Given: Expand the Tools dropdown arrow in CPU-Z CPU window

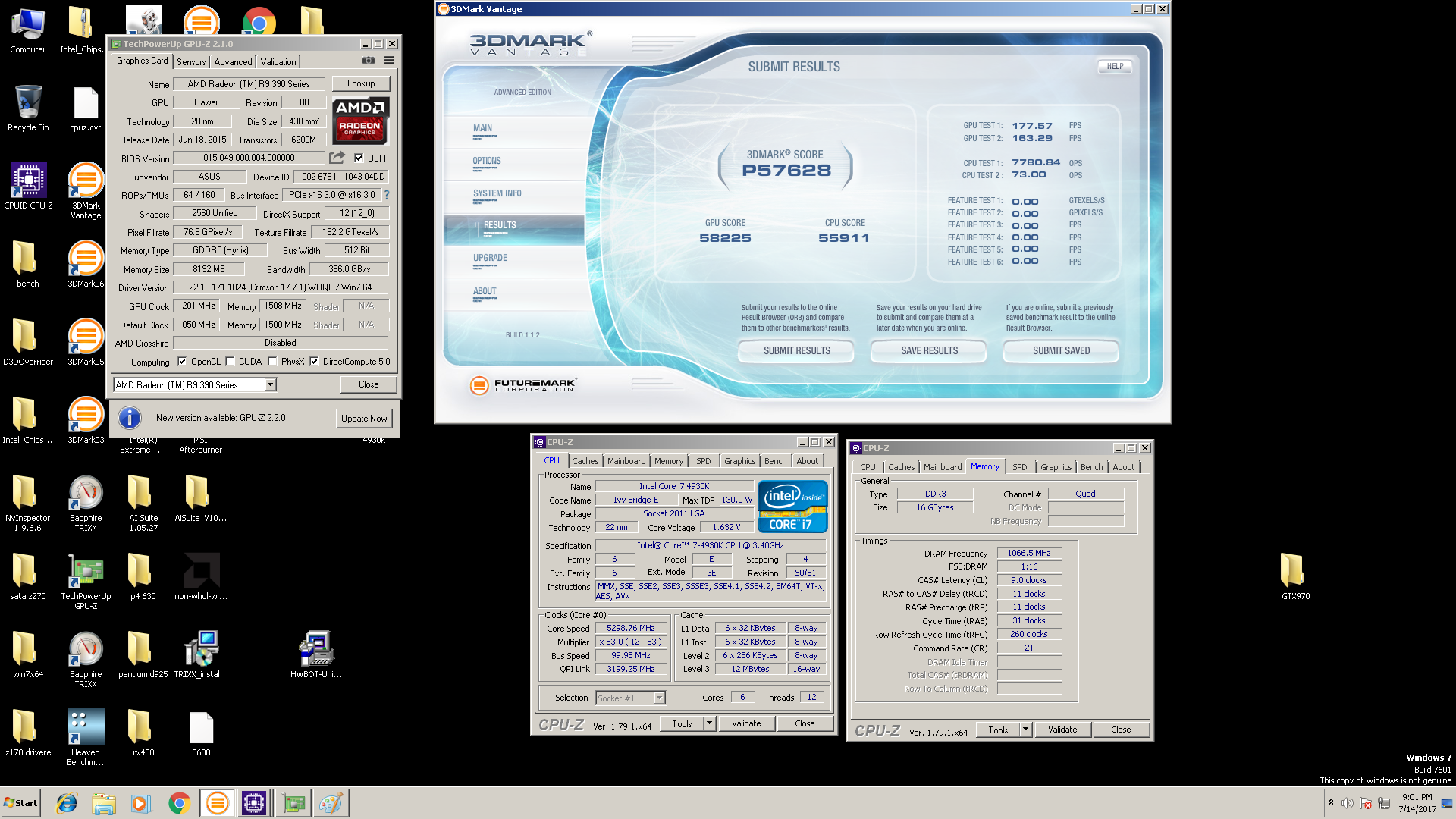Looking at the screenshot, I should [710, 723].
